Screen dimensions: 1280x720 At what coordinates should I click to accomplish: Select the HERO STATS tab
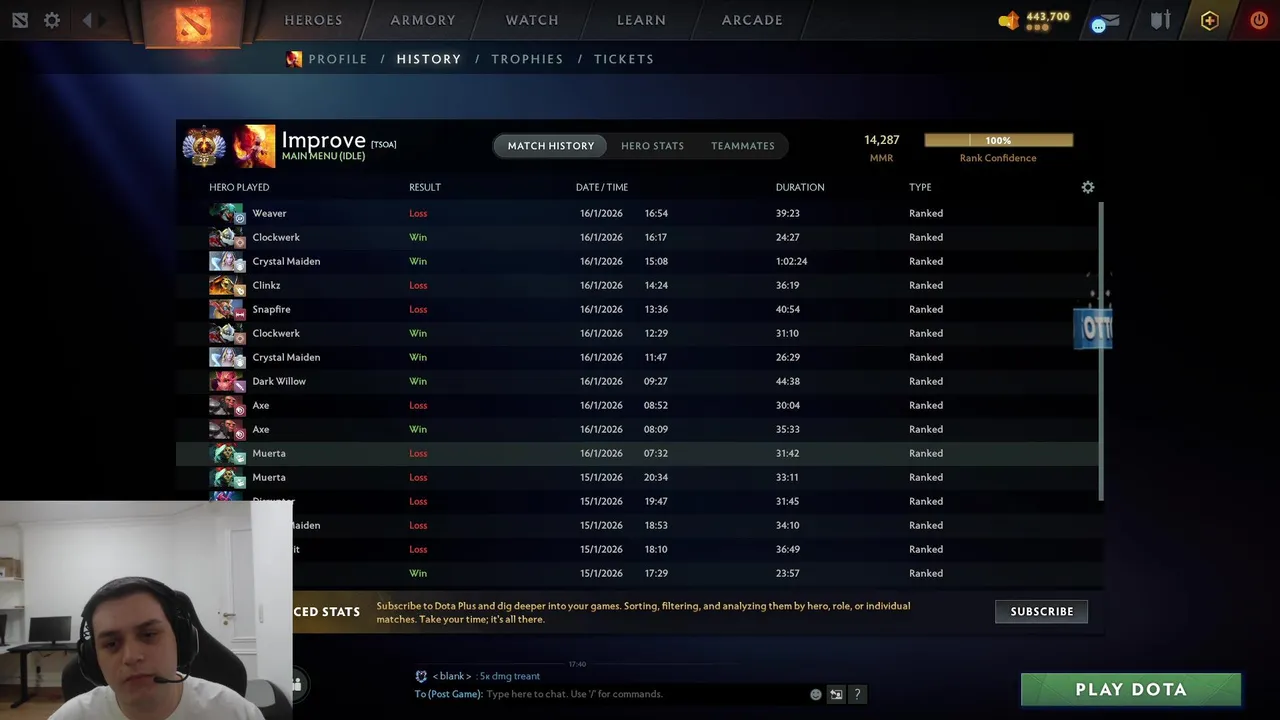652,146
